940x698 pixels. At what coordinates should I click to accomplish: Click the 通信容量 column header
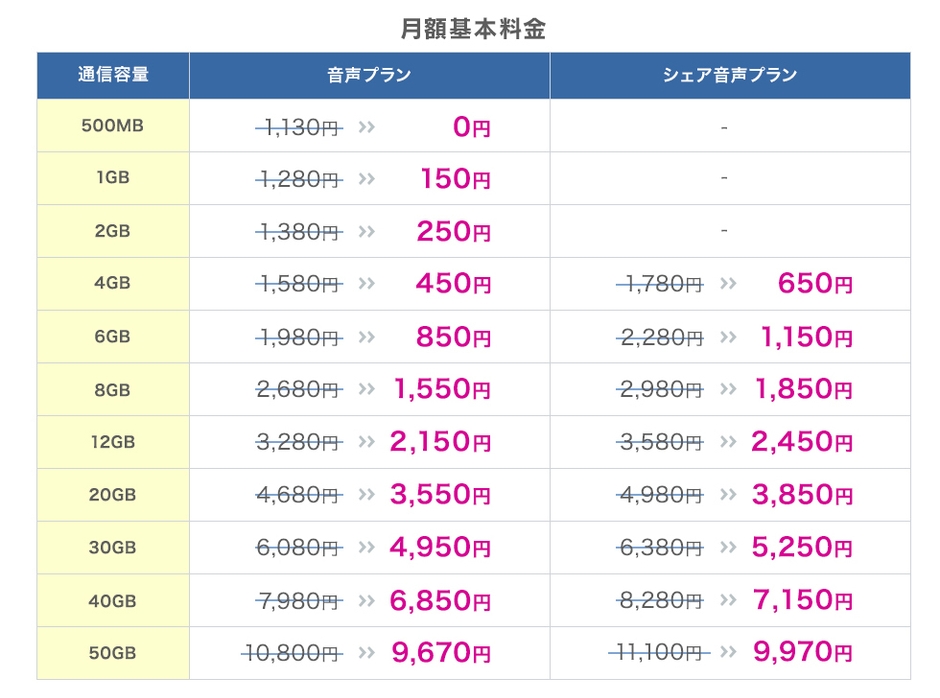113,75
